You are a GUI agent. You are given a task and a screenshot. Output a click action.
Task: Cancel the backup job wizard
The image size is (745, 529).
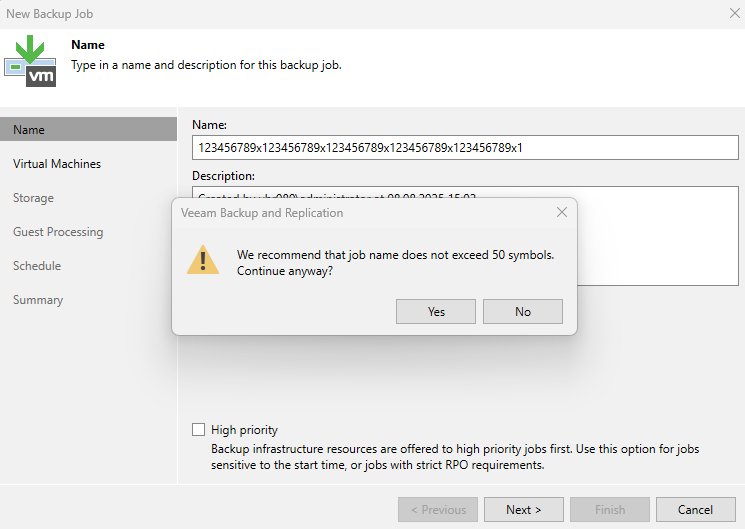coord(695,510)
